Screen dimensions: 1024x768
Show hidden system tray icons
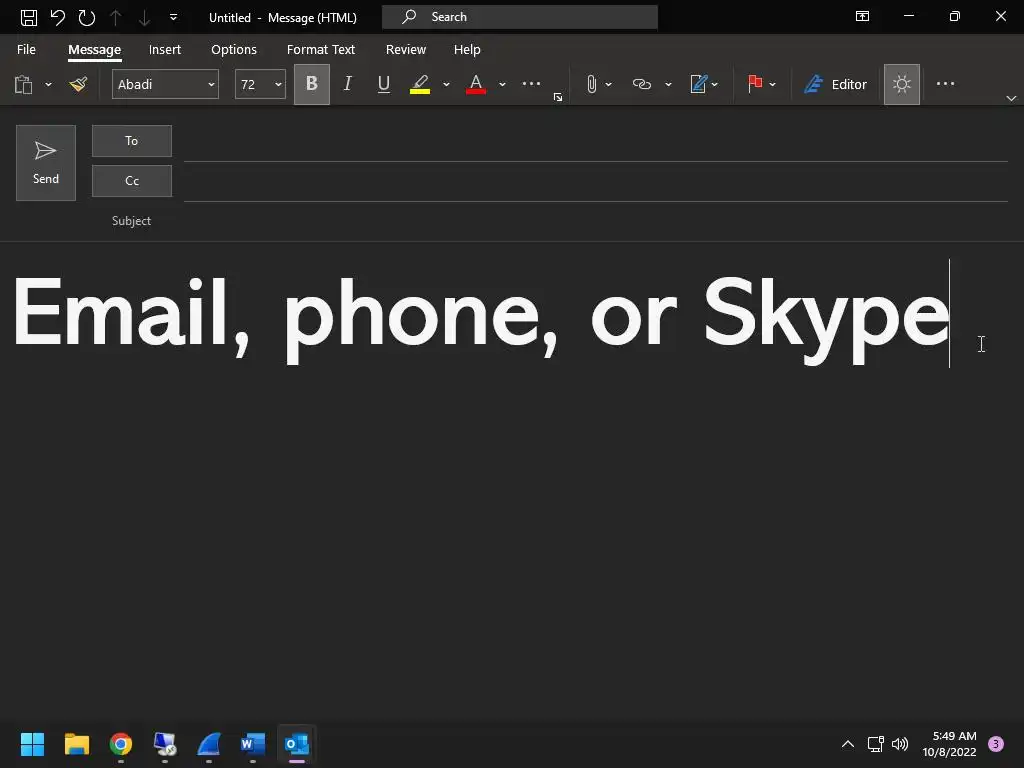click(848, 744)
